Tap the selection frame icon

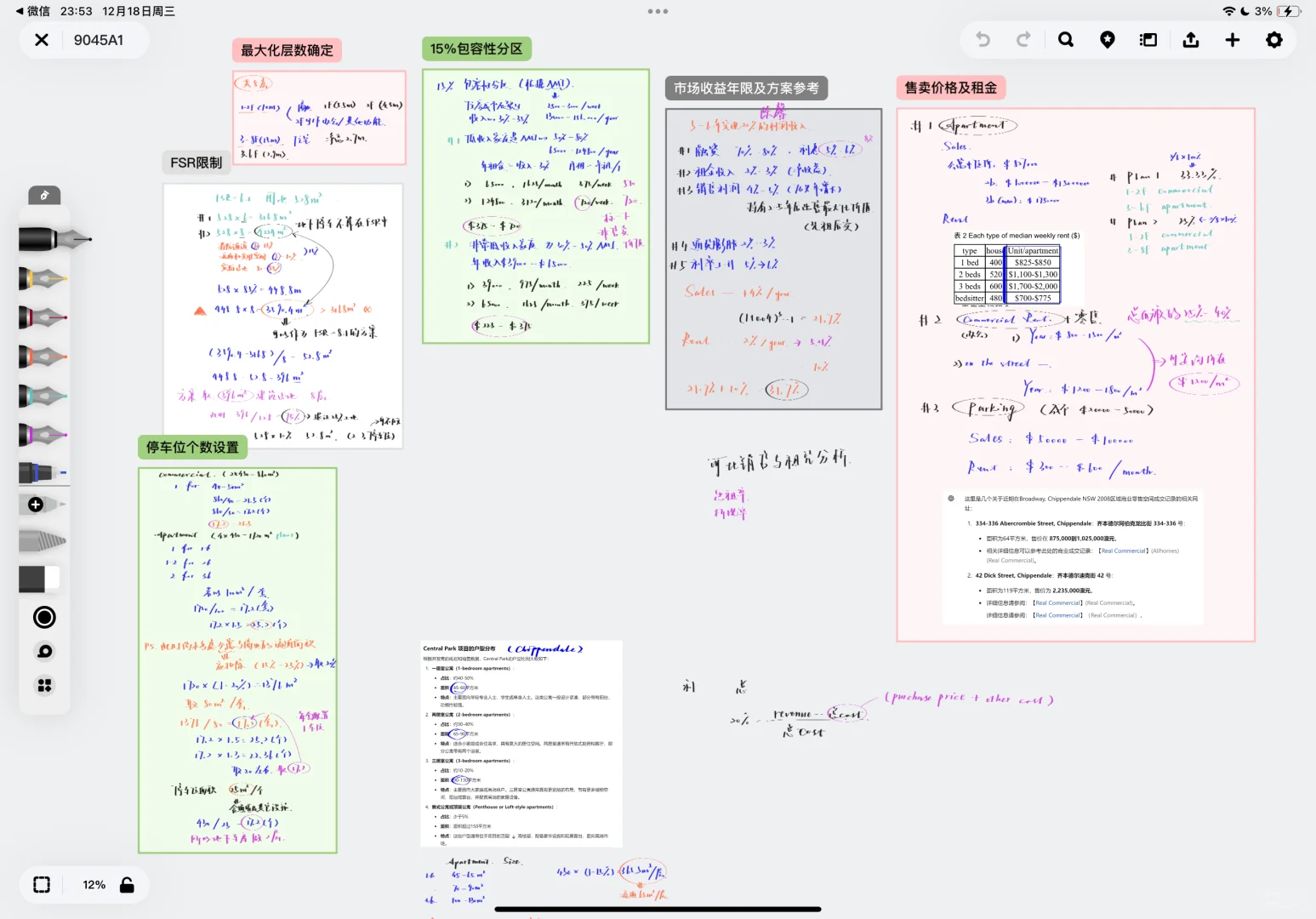pyautogui.click(x=42, y=885)
